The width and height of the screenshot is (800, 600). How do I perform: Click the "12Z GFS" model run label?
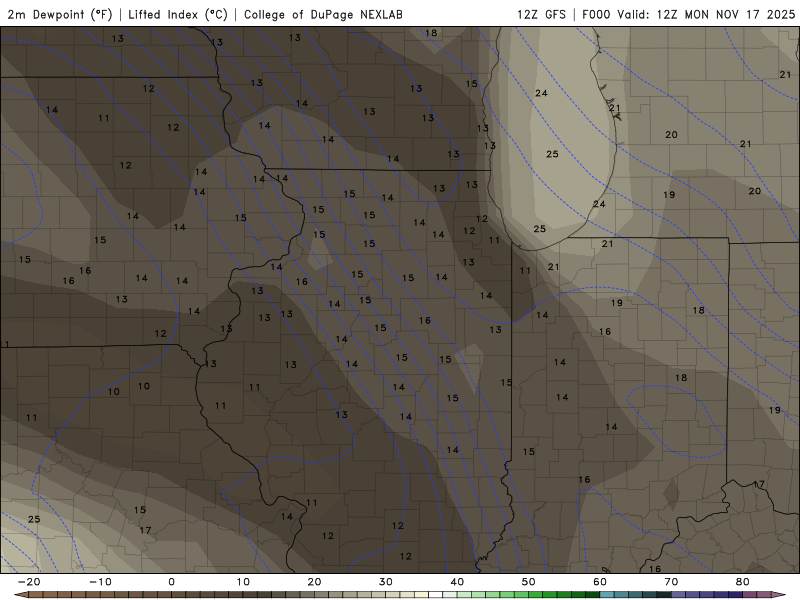(541, 14)
